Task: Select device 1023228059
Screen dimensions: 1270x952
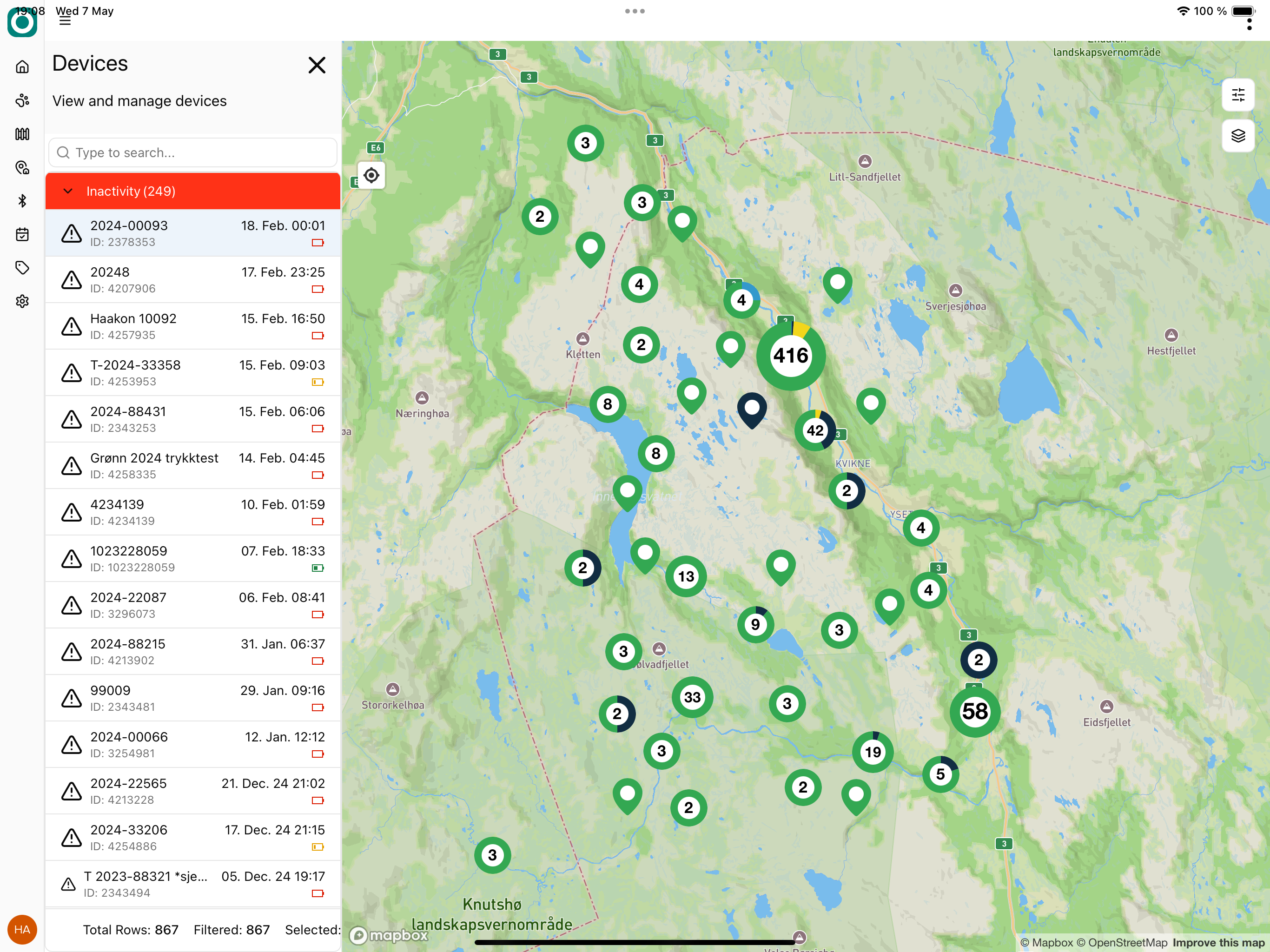Action: [x=193, y=559]
